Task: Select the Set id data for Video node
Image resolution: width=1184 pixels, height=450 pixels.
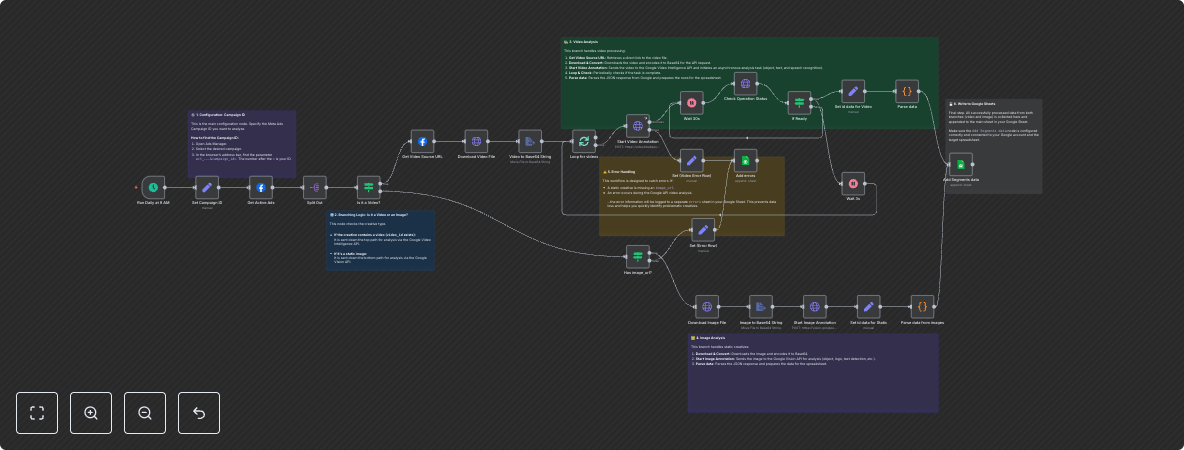Action: [x=853, y=91]
